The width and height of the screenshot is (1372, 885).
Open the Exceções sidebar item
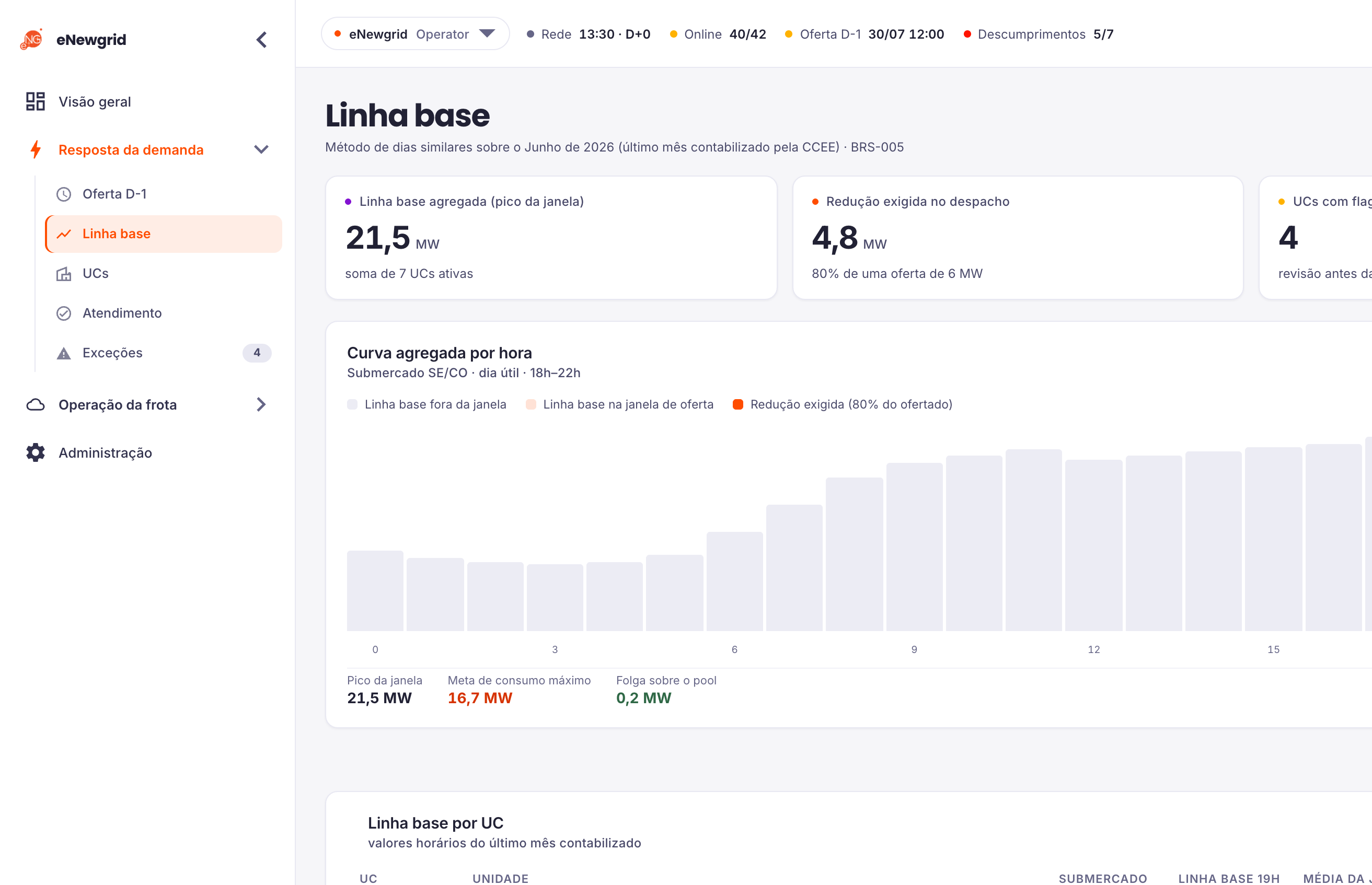pyautogui.click(x=163, y=353)
